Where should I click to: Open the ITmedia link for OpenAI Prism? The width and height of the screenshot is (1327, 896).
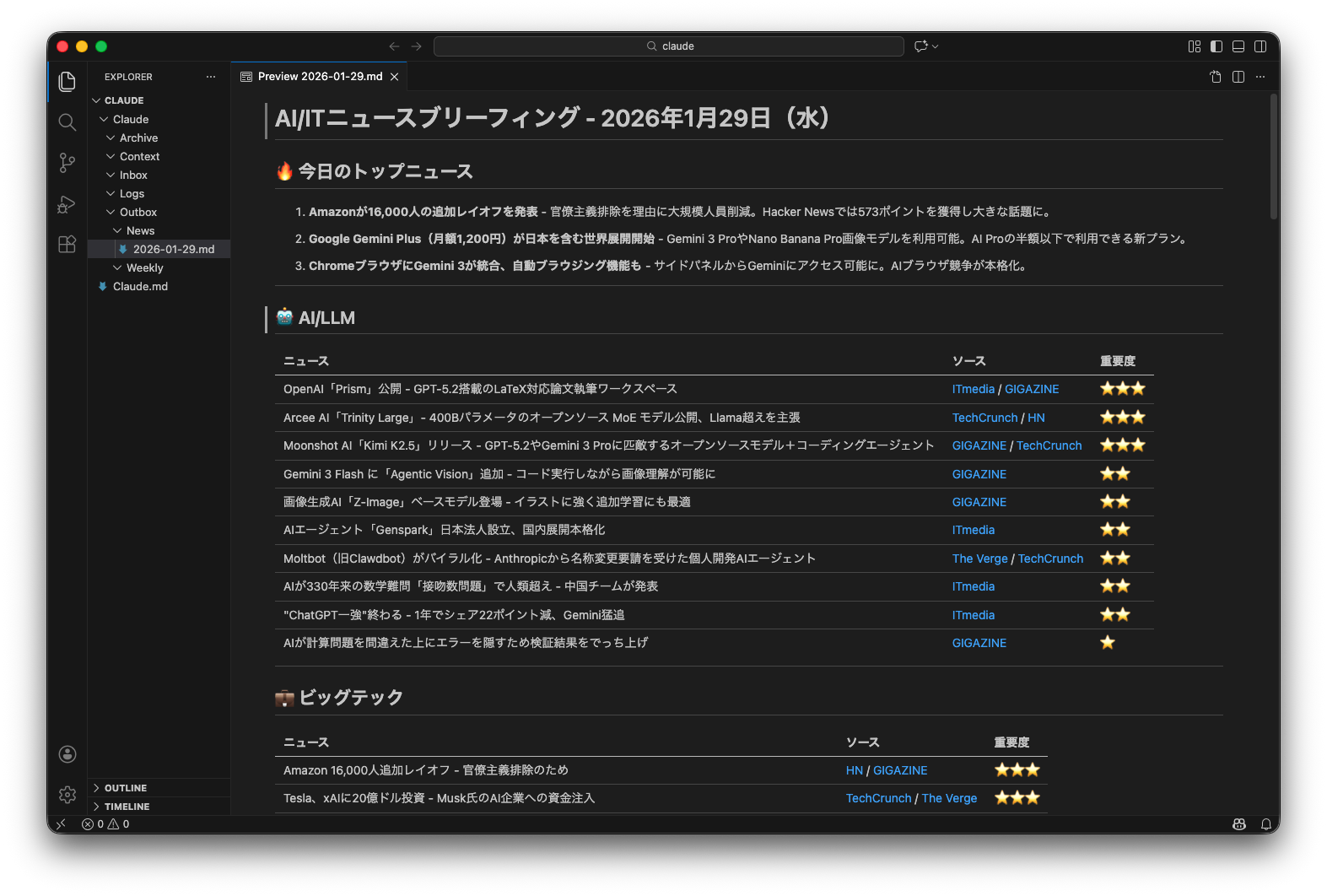pos(973,389)
